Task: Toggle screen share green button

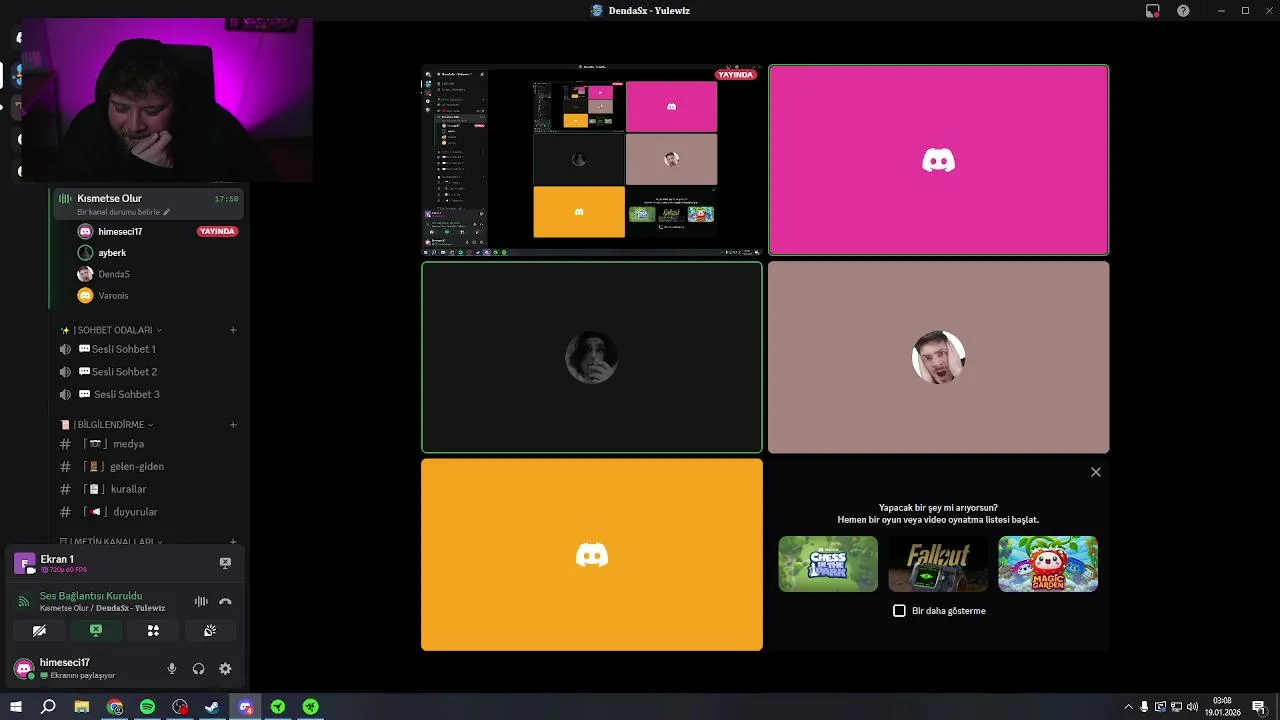Action: 96,631
